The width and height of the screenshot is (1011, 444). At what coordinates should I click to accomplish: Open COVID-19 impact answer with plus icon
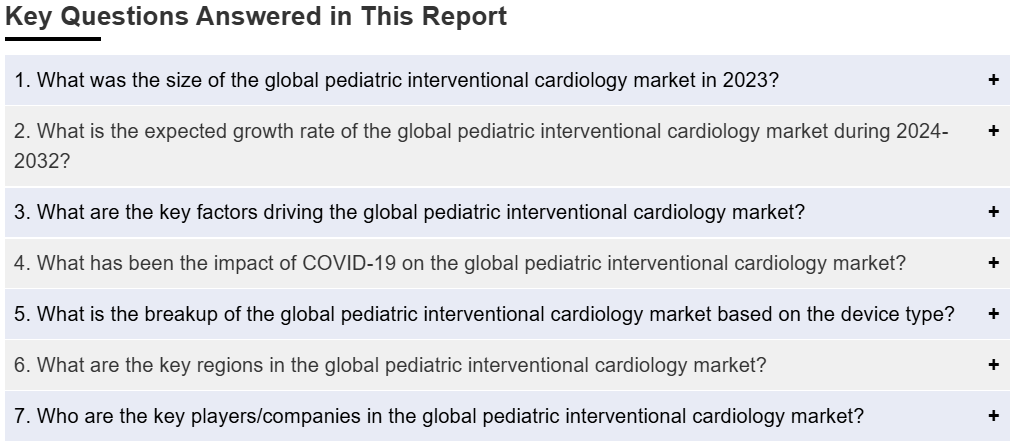coord(993,263)
